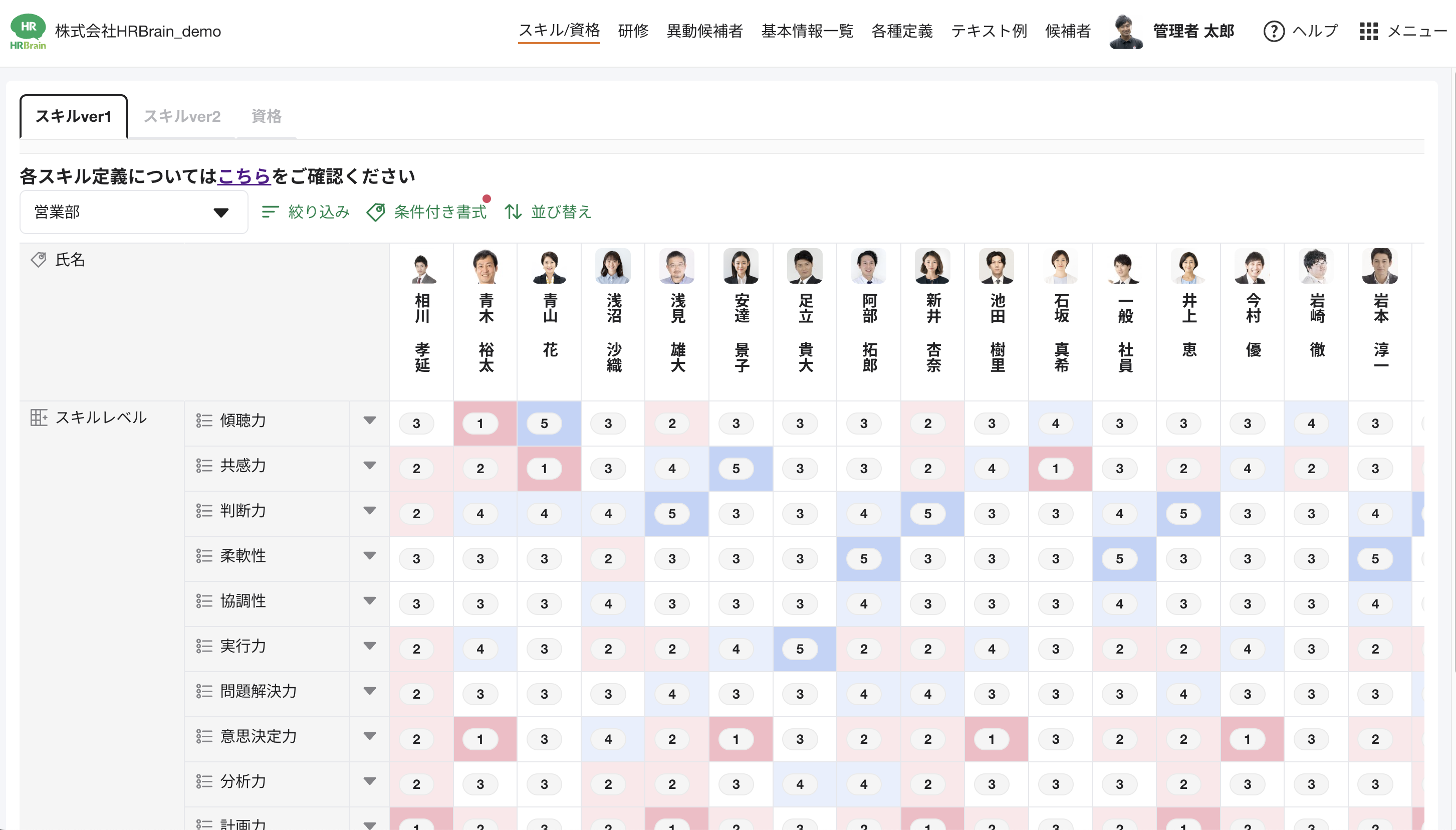1456x830 pixels.
Task: Open the 異動候補者 navigation menu item
Action: pos(704,32)
